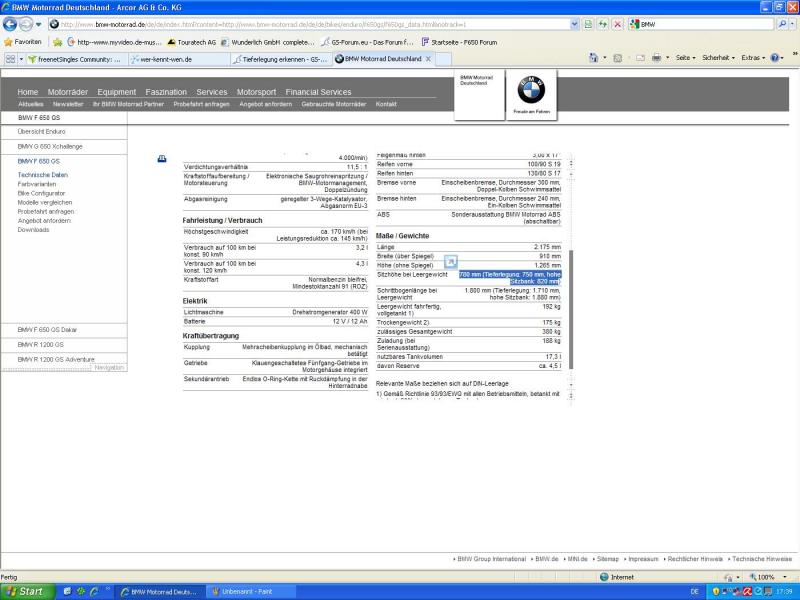Open Motorräder in site navigation

click(x=67, y=92)
